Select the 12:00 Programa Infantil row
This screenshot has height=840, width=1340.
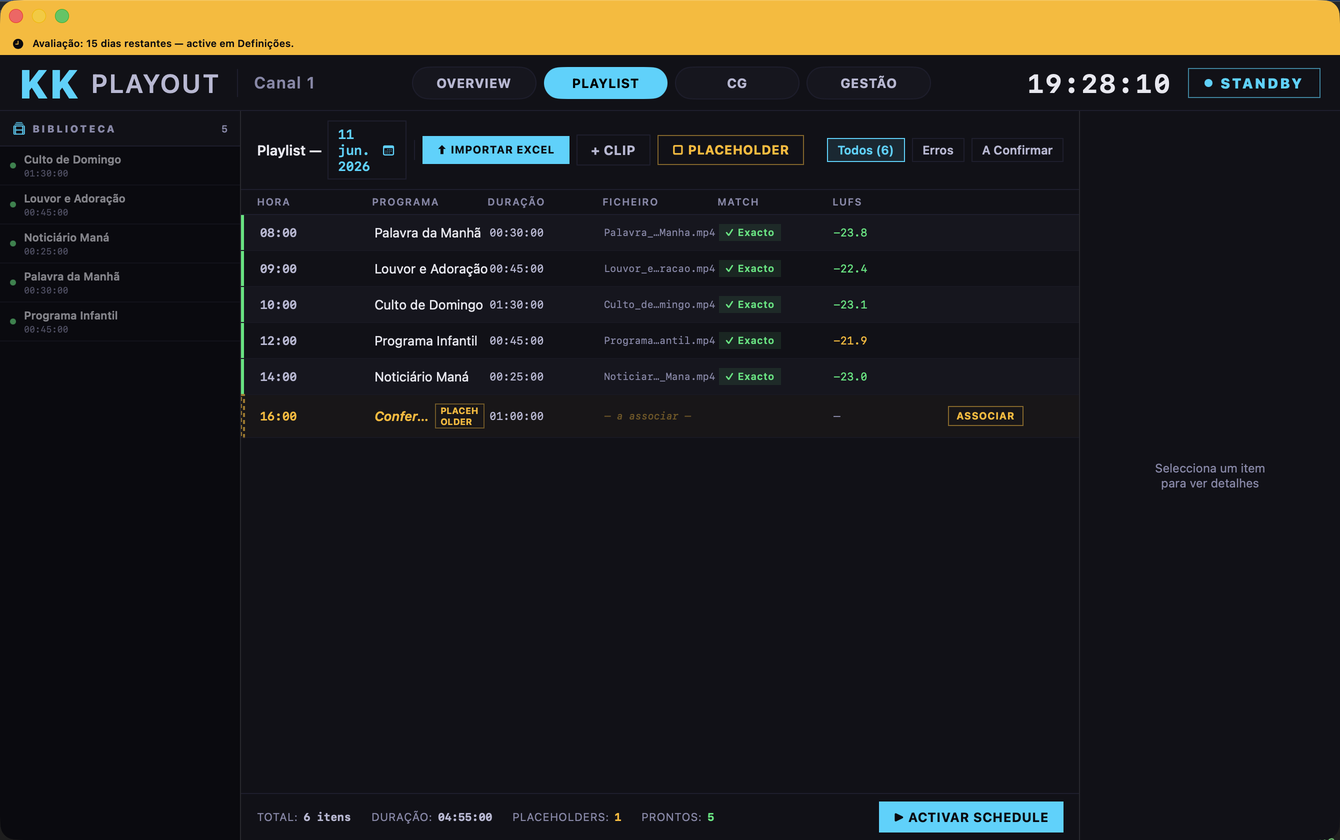660,340
